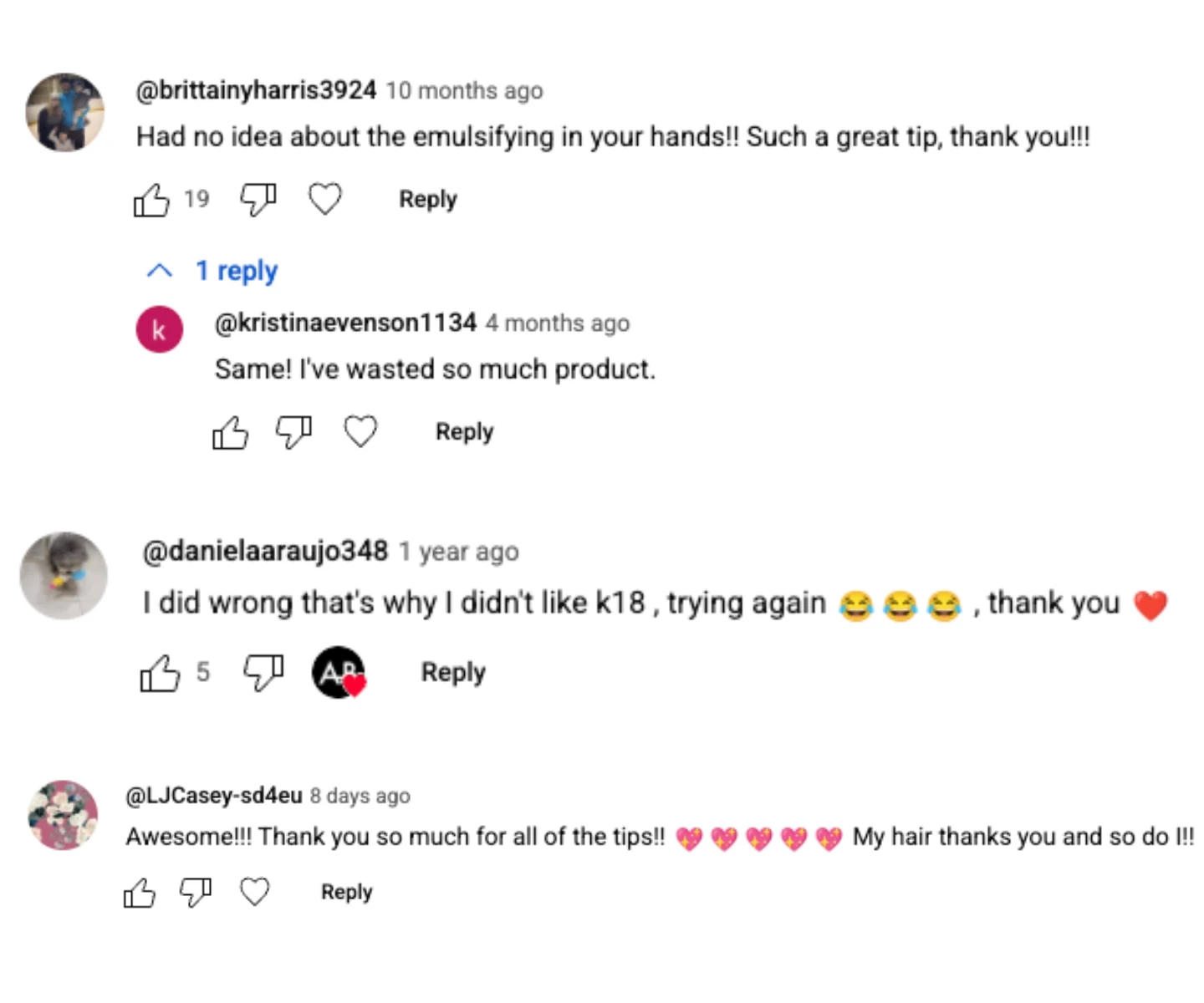The height and width of the screenshot is (1003, 1204).
Task: Remove creator heart on danielaaraujo348's comment
Action: [x=339, y=672]
